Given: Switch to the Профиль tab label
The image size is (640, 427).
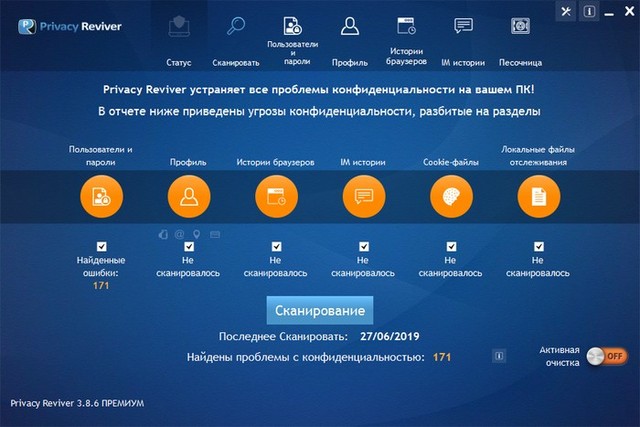Looking at the screenshot, I should pos(350,63).
